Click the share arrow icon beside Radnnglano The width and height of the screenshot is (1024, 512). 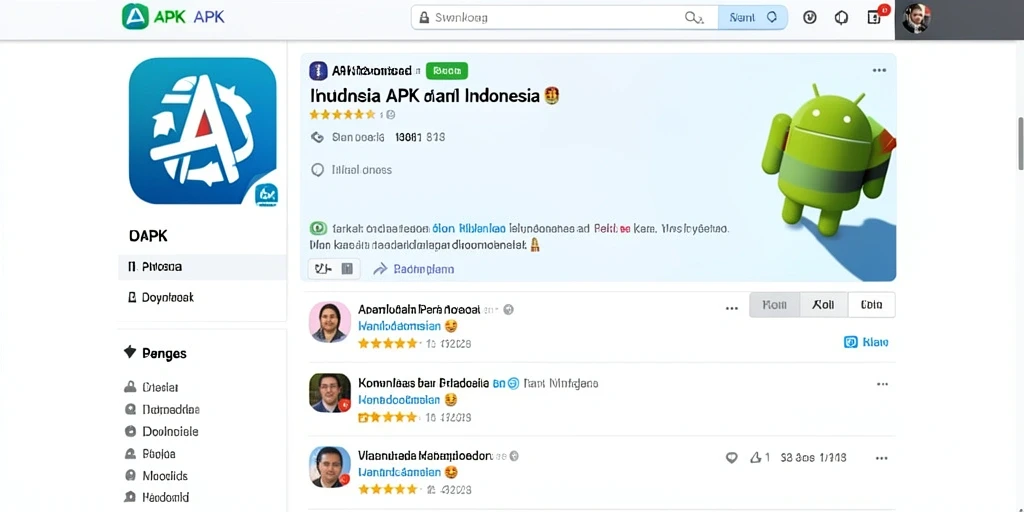380,268
